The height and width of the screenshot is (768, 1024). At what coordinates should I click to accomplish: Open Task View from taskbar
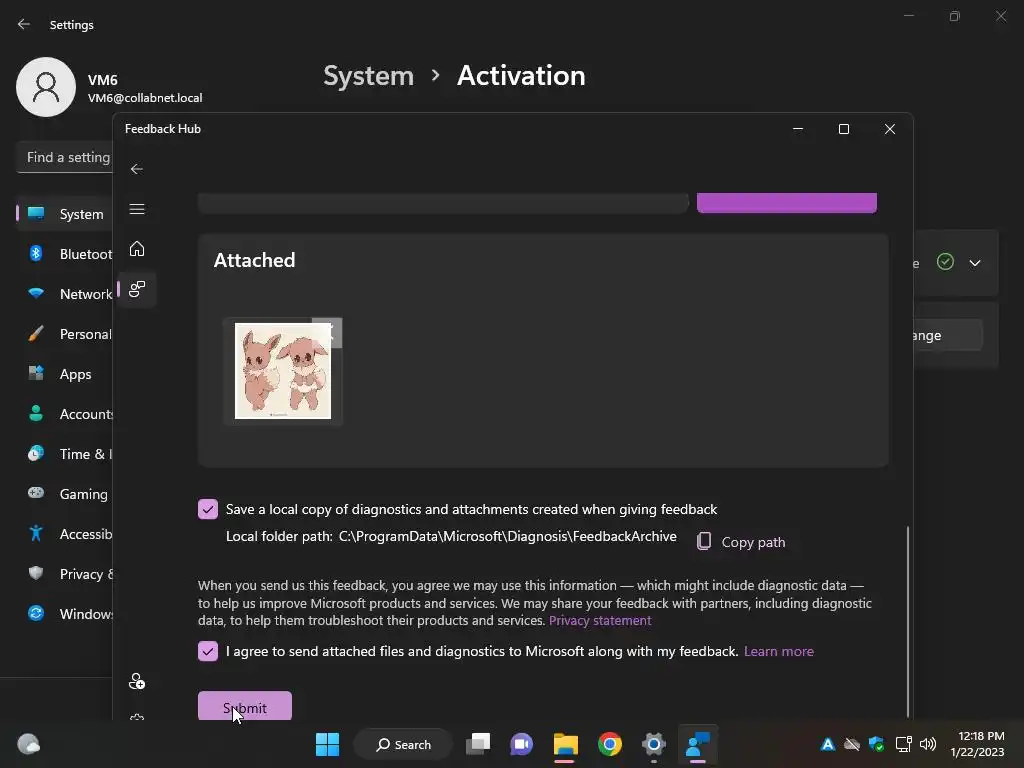(478, 744)
